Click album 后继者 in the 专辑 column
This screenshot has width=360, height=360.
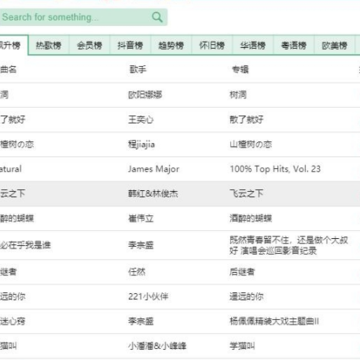[242, 272]
